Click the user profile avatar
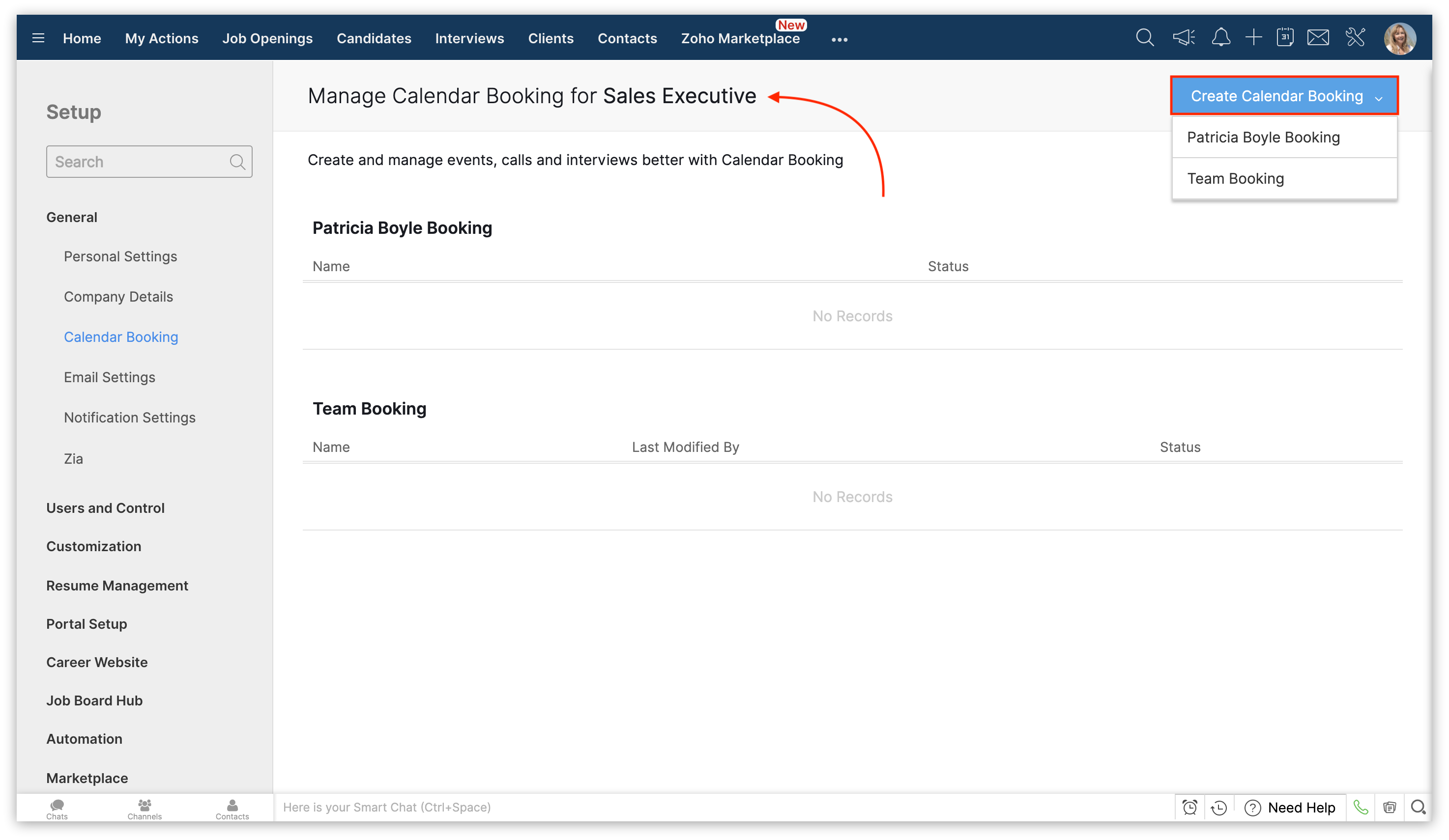The image size is (1449, 840). point(1399,38)
